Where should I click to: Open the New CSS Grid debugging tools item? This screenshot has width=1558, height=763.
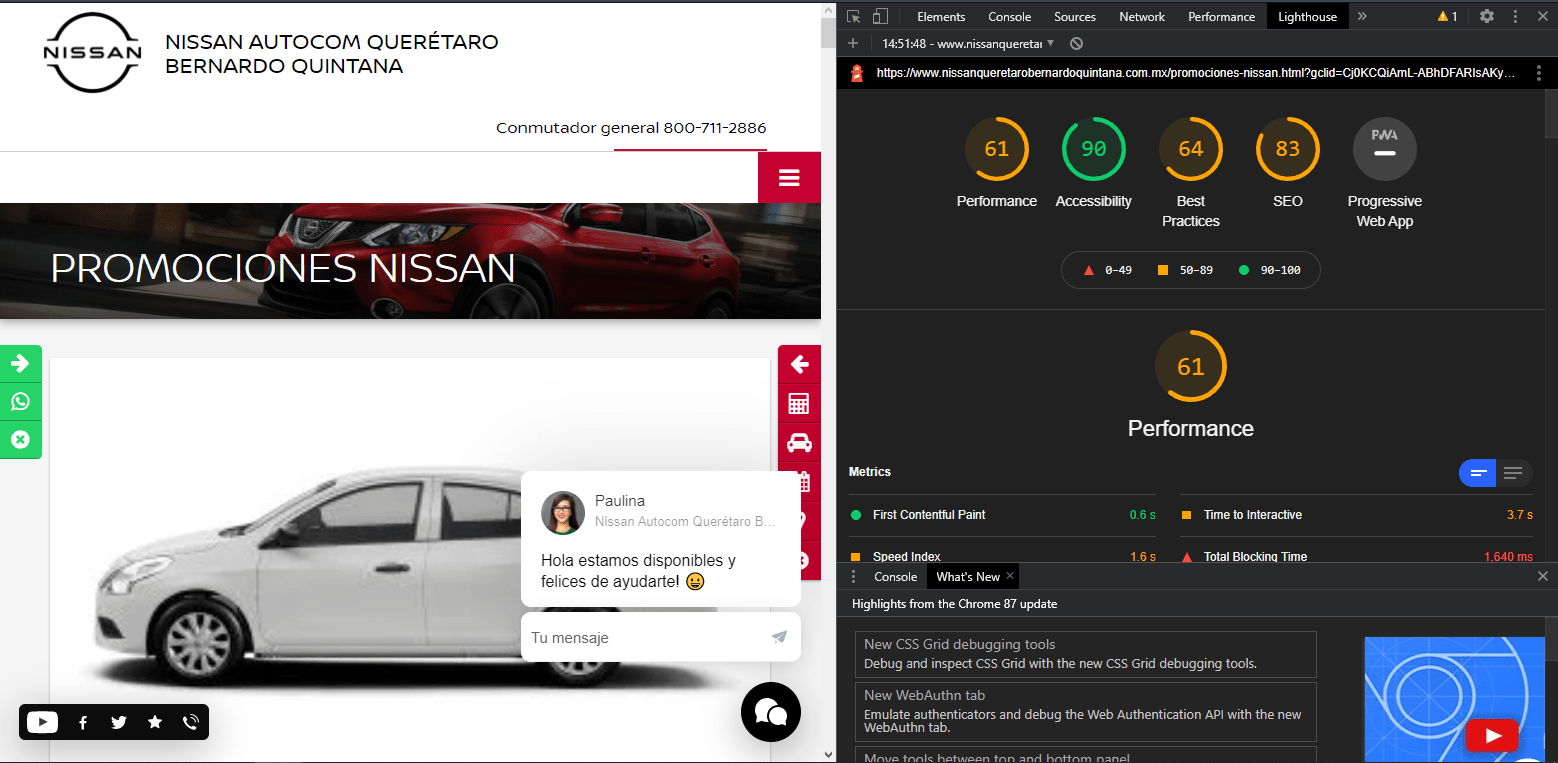(x=1085, y=654)
